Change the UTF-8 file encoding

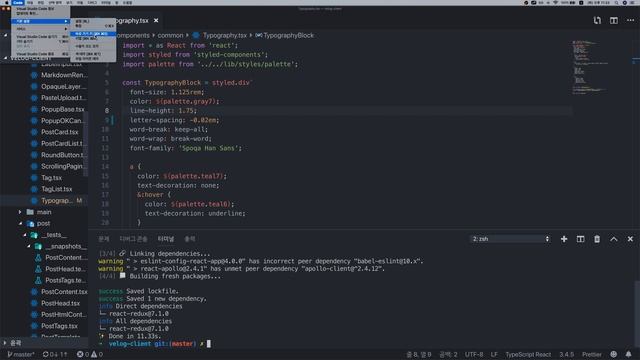[474, 354]
